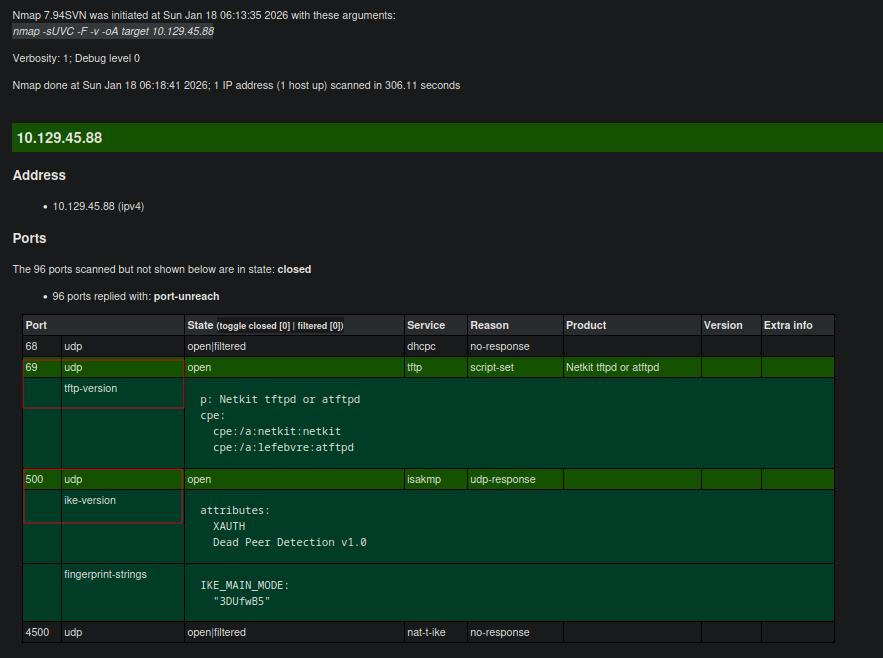Click the tftp-version script label

[x=90, y=388]
